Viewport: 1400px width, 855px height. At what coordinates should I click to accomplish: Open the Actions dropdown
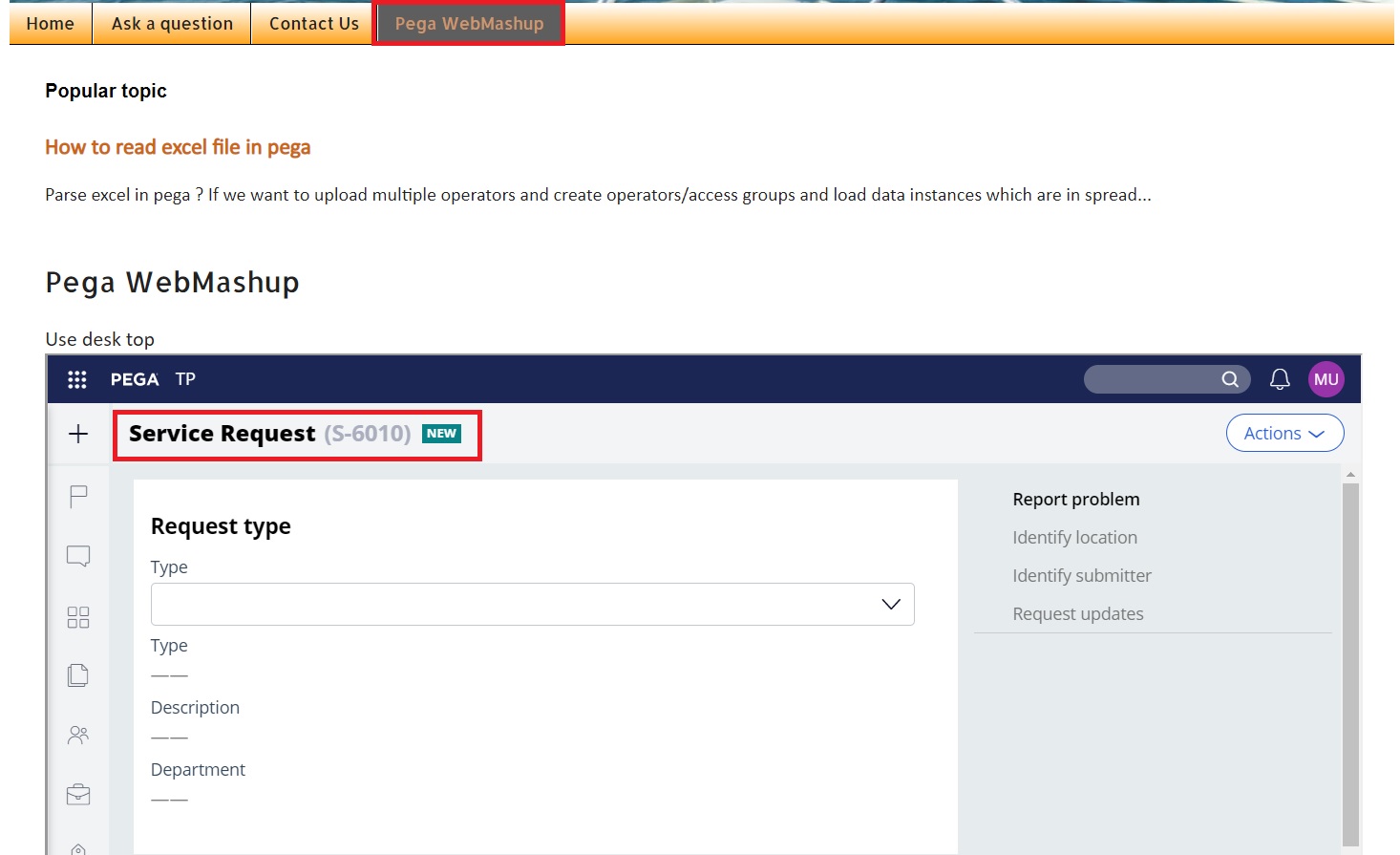click(x=1284, y=433)
